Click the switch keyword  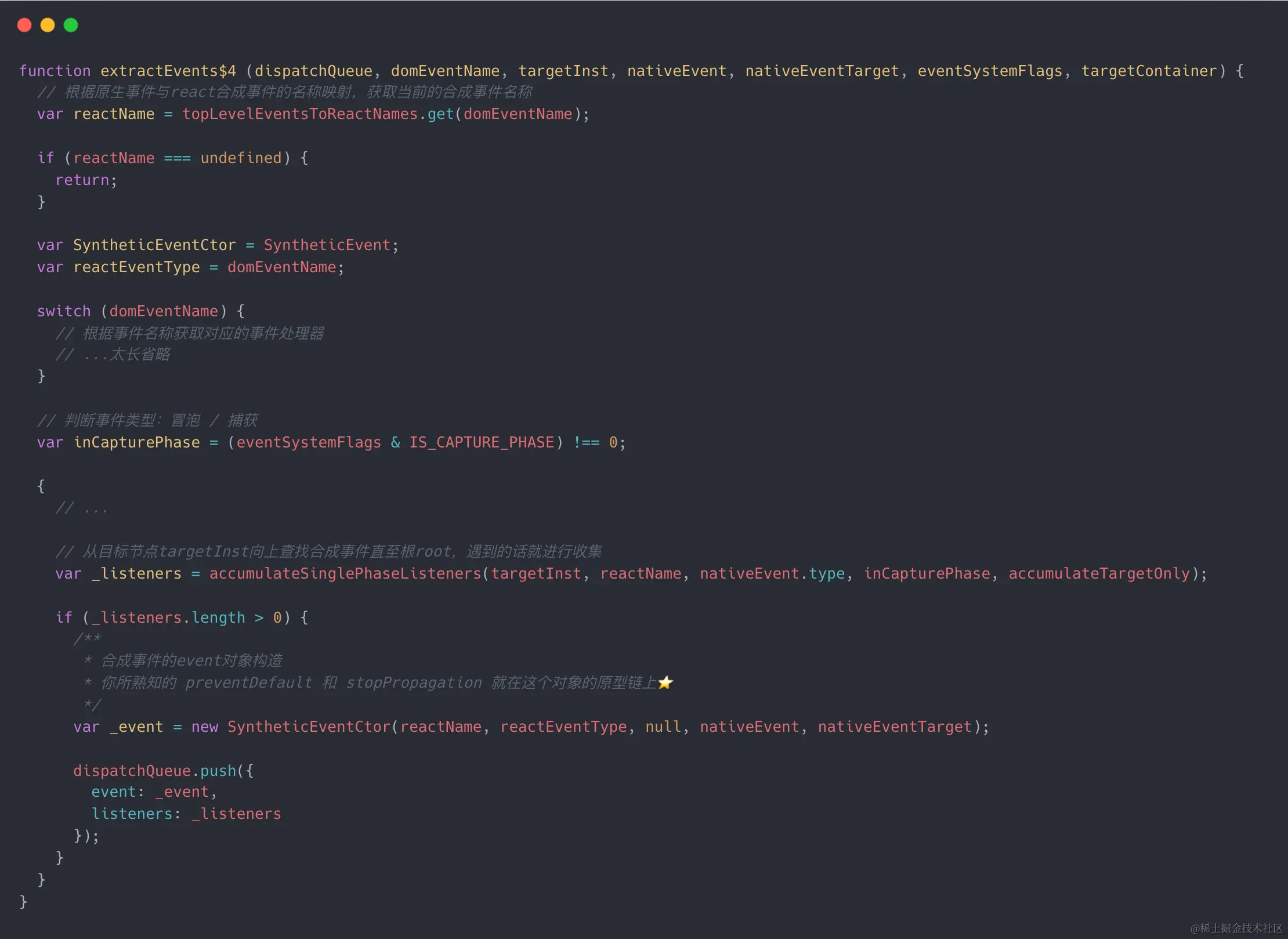tap(64, 311)
